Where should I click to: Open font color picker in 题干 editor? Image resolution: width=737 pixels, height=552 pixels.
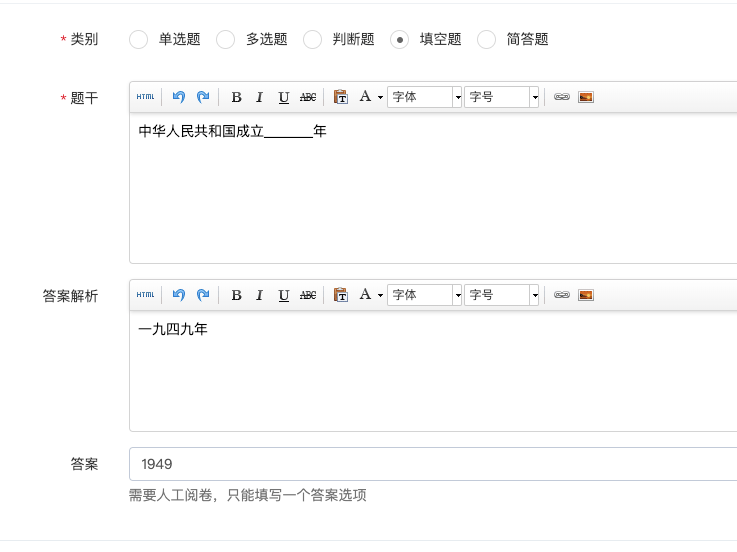pos(371,97)
